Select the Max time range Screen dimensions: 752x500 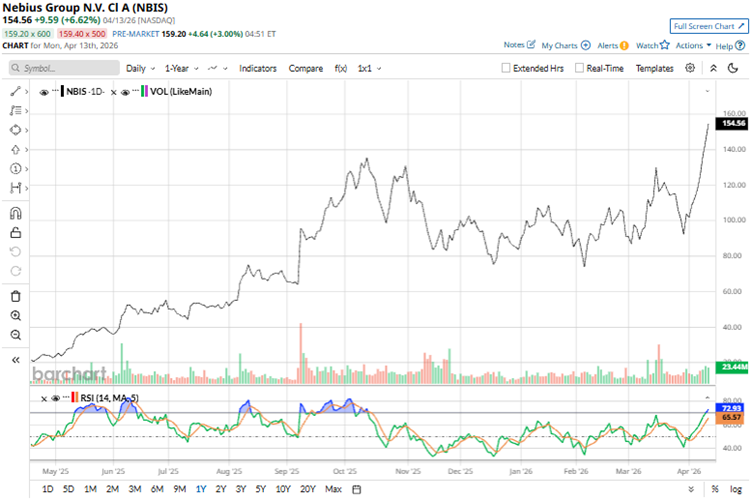tap(333, 489)
